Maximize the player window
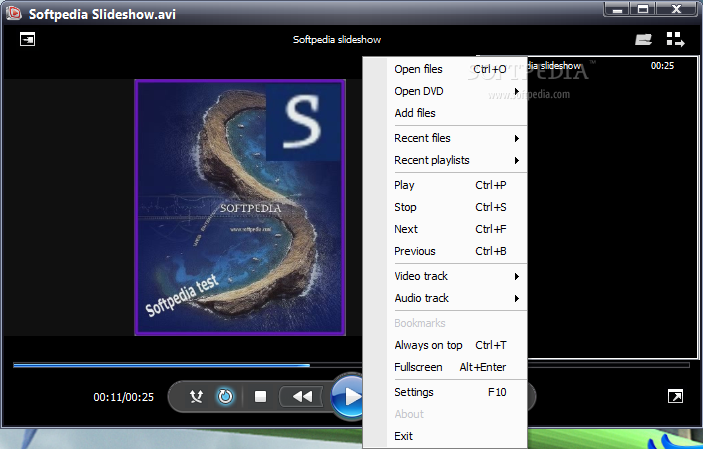The image size is (703, 449). (643, 9)
